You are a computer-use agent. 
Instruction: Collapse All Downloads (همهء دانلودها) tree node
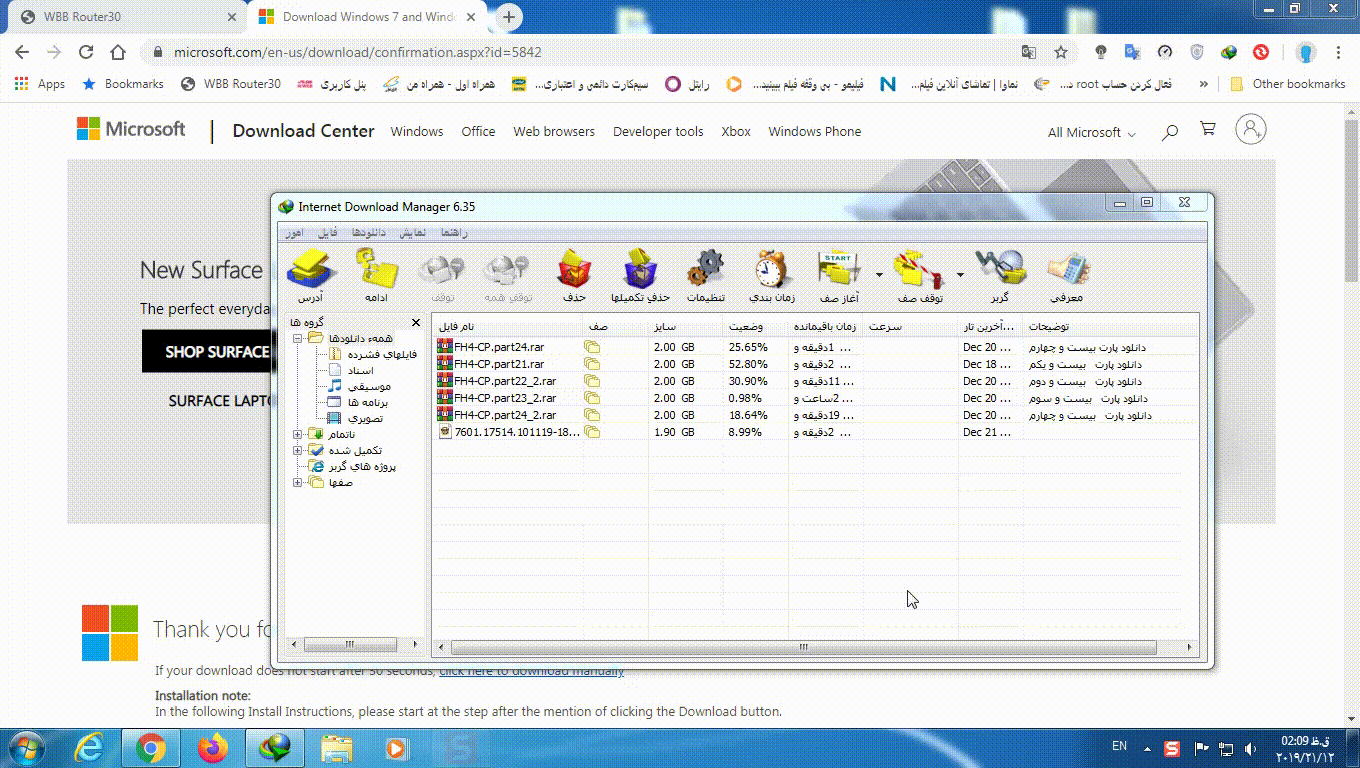pos(297,339)
